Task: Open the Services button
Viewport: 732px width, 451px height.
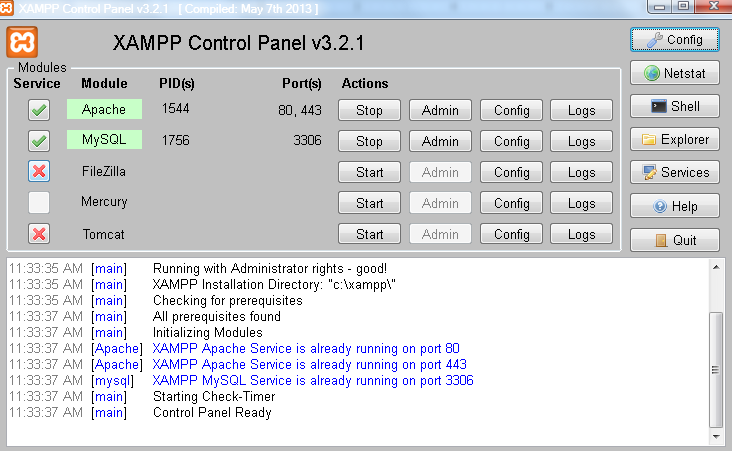Action: pos(675,173)
